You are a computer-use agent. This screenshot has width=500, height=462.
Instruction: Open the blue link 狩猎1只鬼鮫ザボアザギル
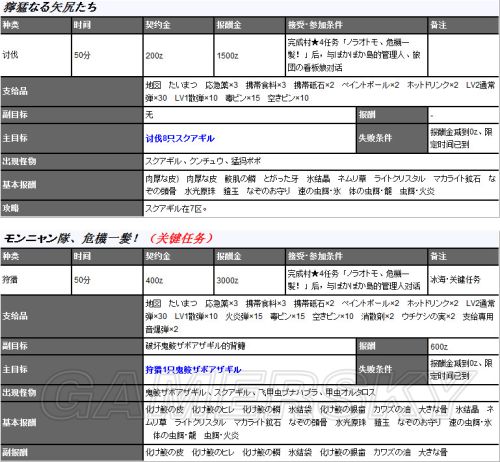pos(193,370)
